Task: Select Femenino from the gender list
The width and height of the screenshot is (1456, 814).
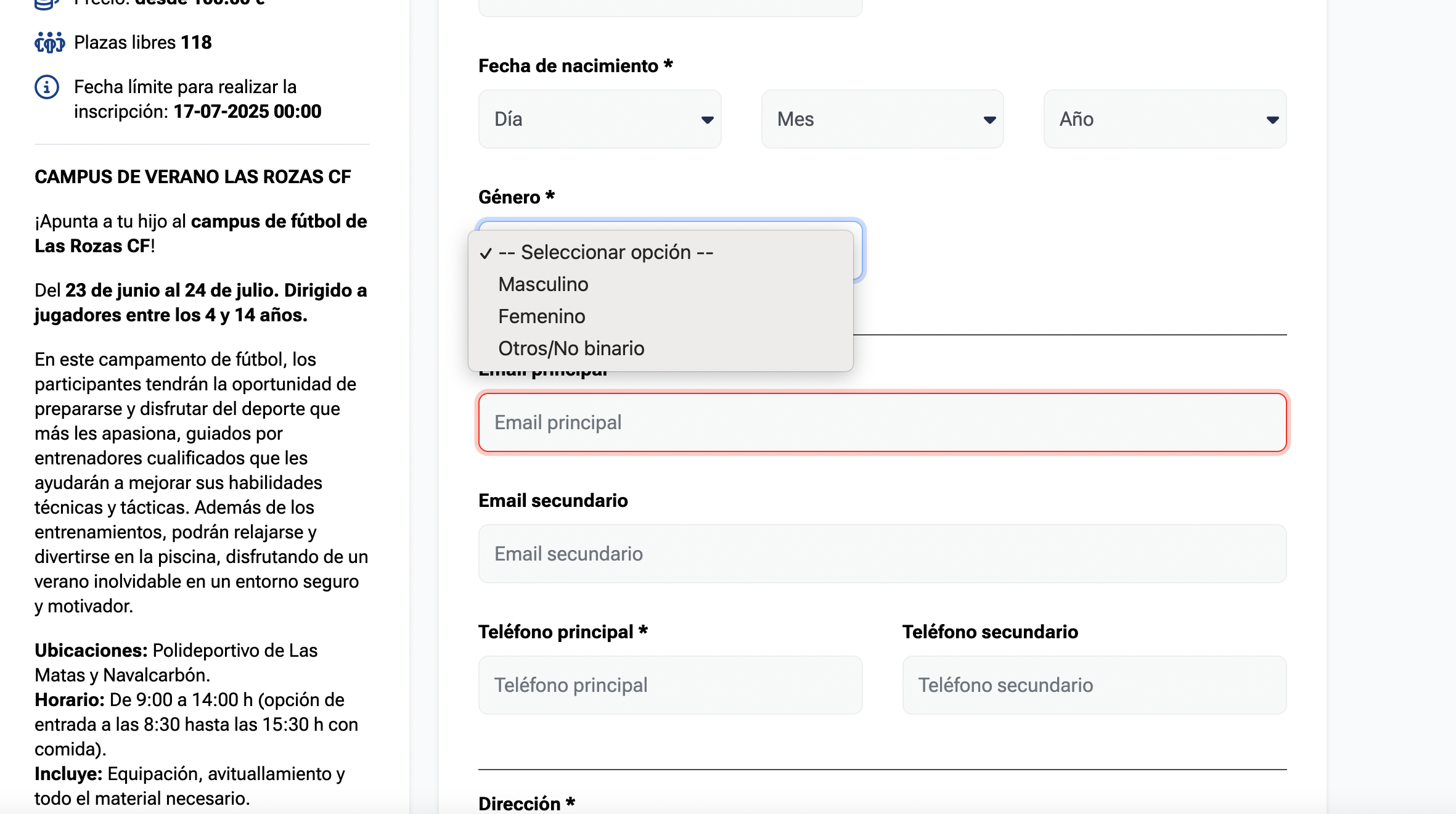Action: coord(541,316)
